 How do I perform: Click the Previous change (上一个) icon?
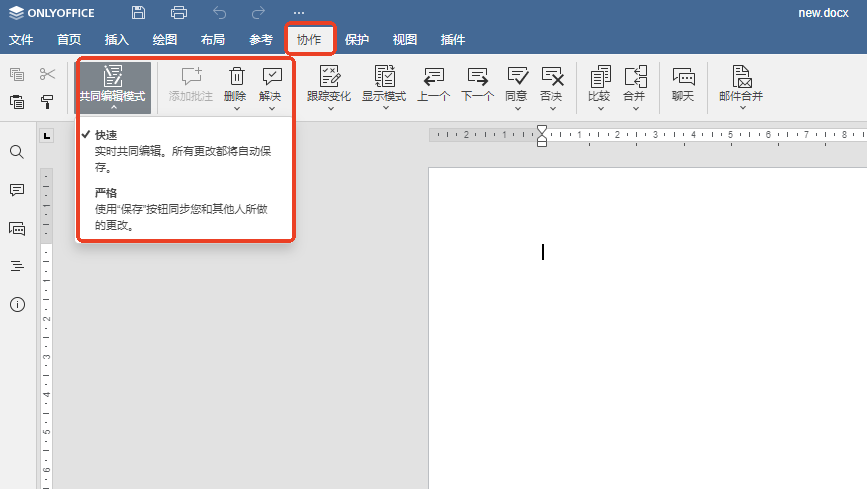(x=433, y=83)
